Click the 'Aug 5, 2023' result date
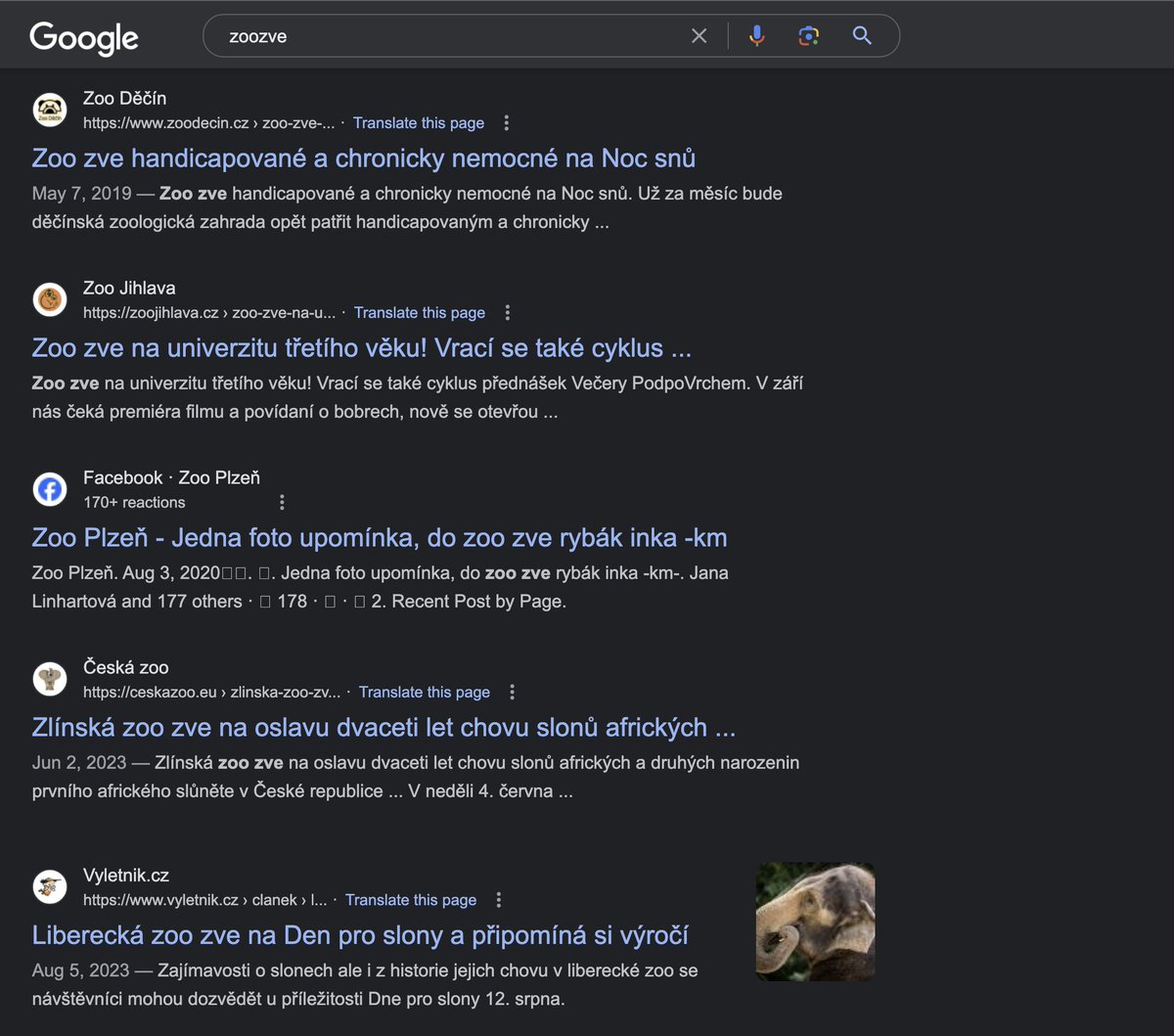1174x1036 pixels. [80, 970]
